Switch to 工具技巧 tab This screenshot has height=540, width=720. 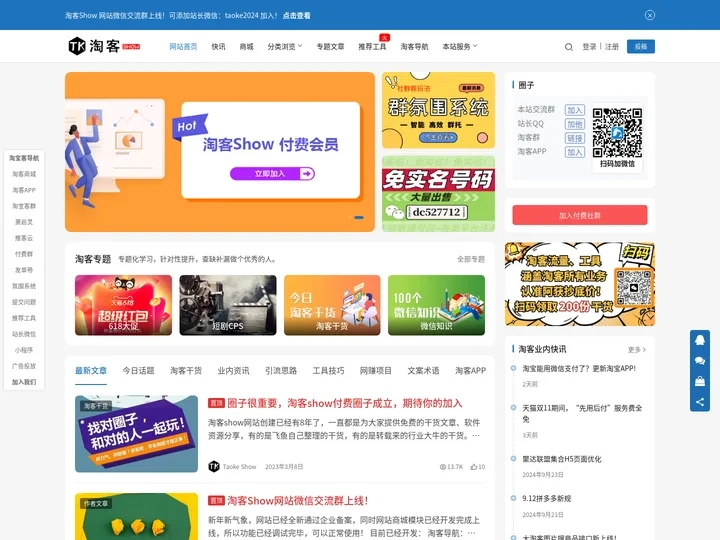[x=328, y=371]
